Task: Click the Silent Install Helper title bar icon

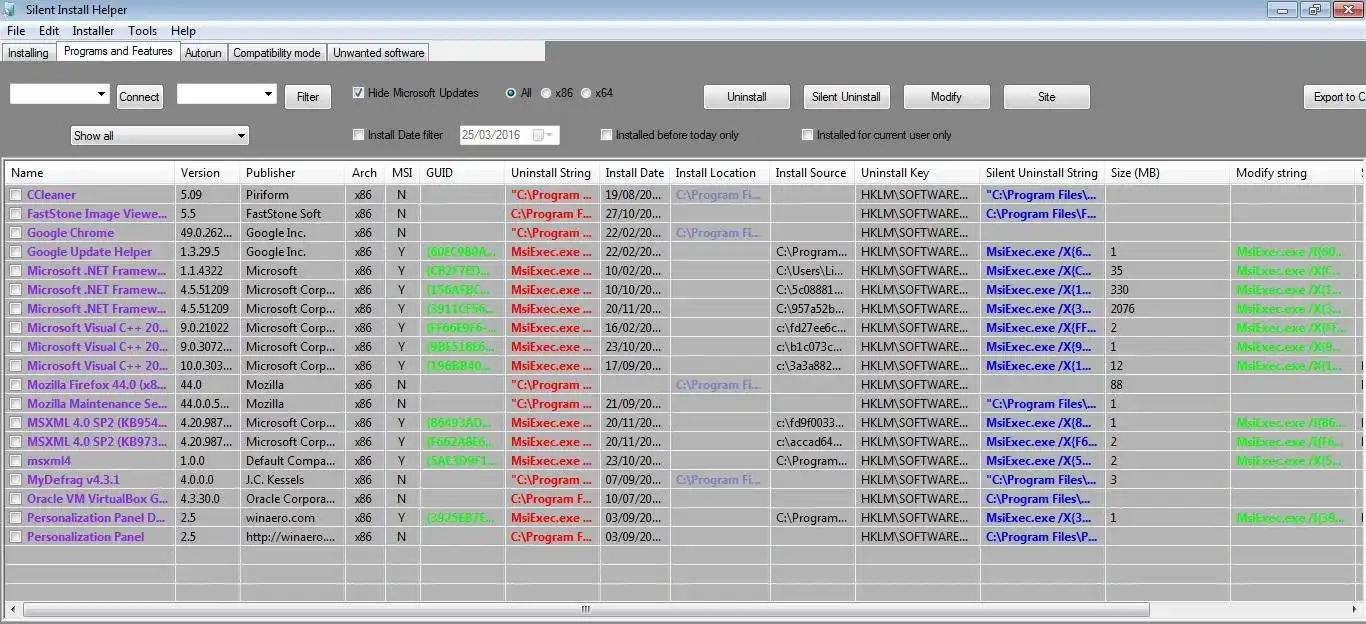Action: [10, 9]
